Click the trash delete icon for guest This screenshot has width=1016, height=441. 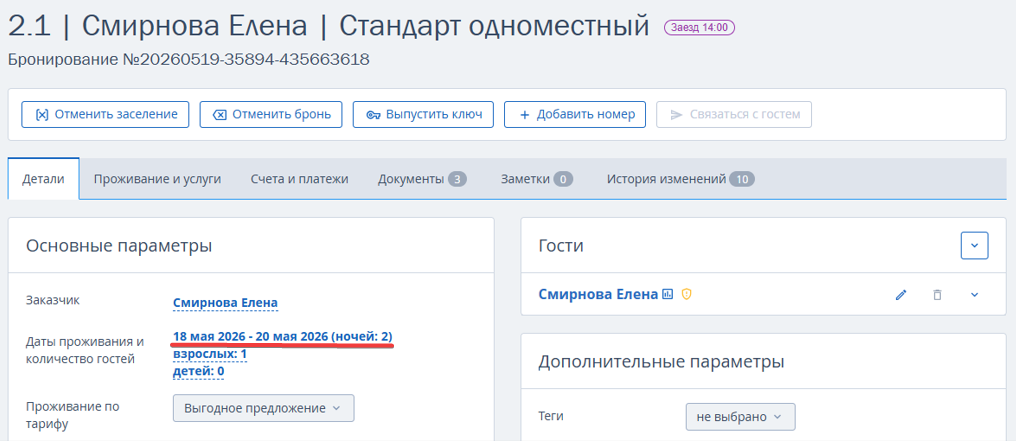[x=937, y=295]
